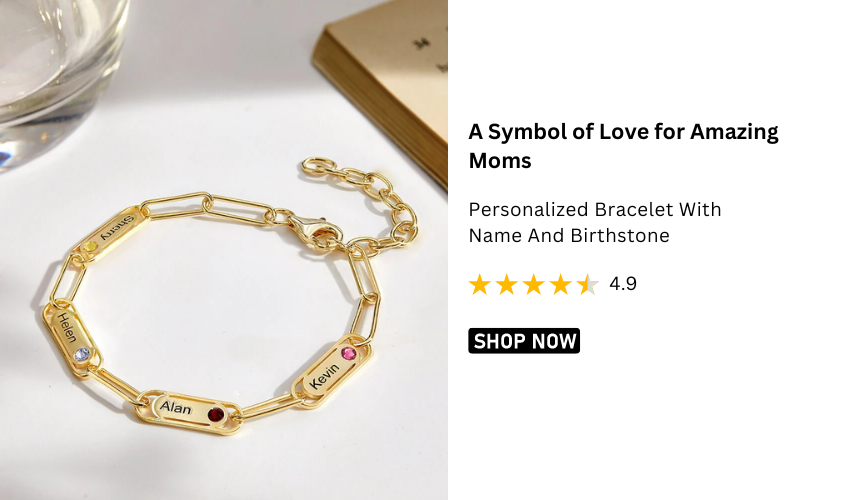Click the 4.9 rating number
850x500 pixels.
pyautogui.click(x=623, y=284)
